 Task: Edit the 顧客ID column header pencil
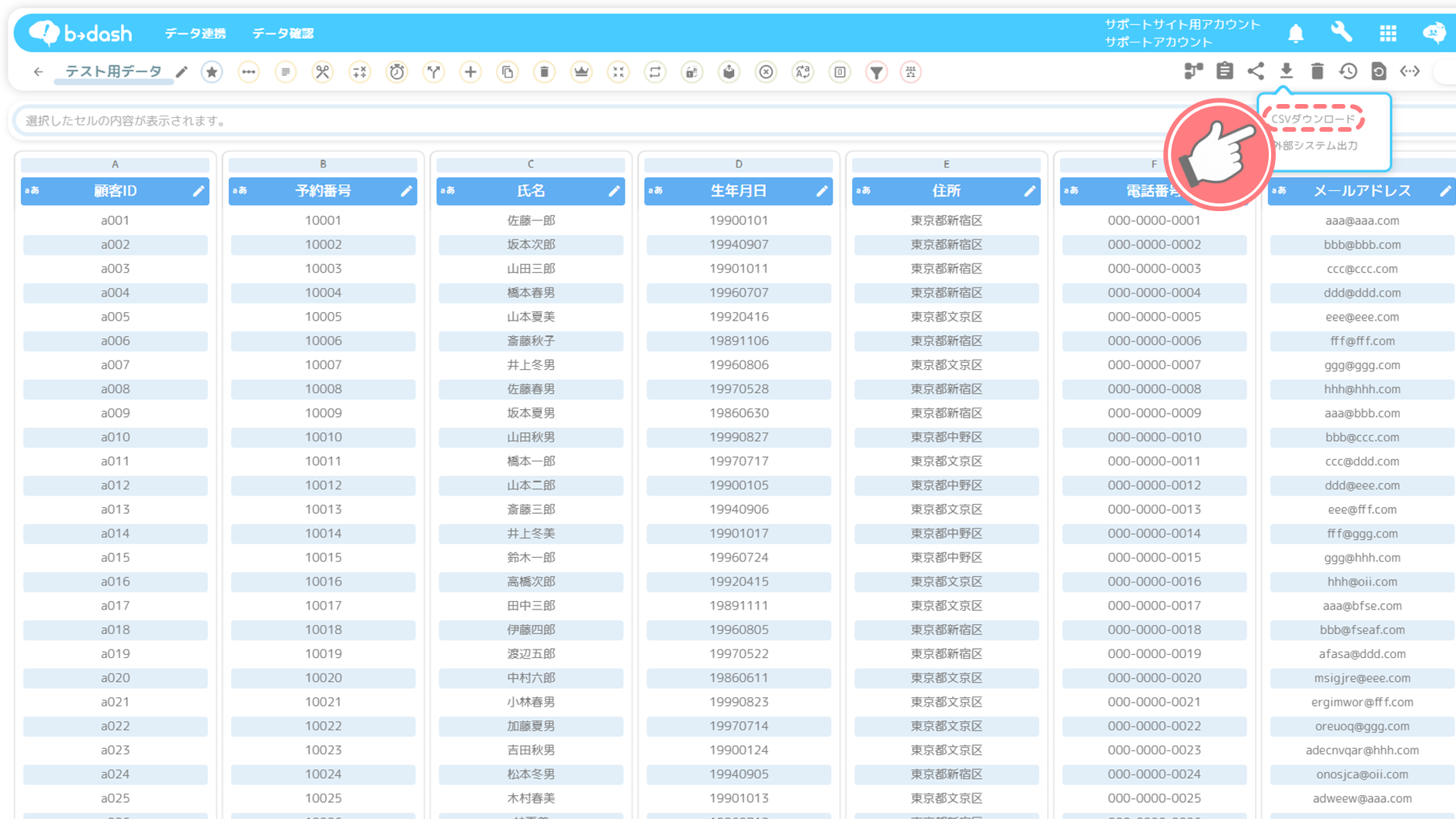(199, 191)
